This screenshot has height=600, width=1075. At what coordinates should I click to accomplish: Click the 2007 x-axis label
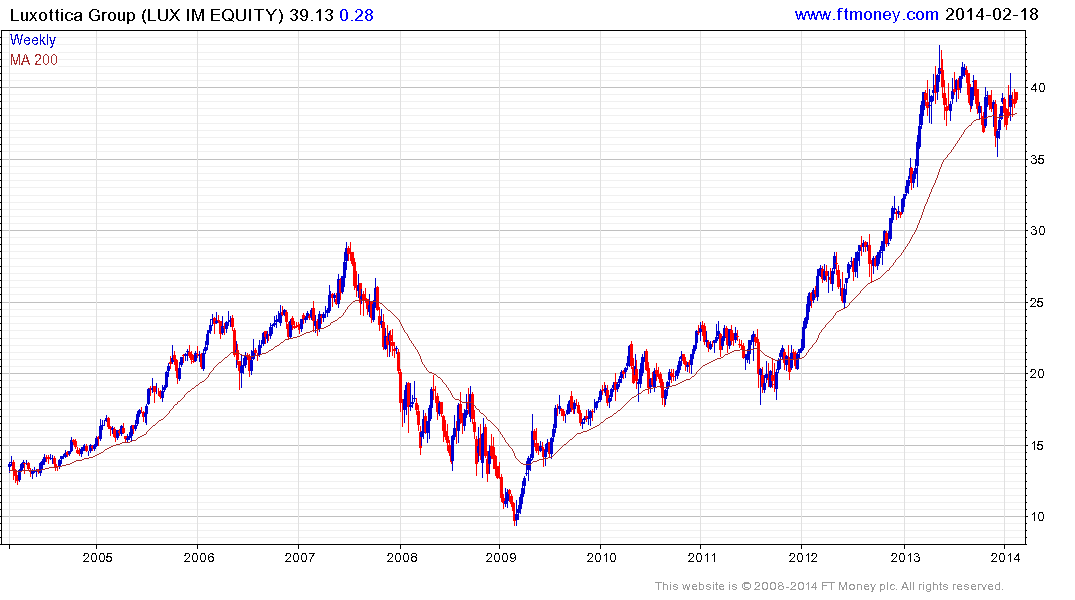click(x=300, y=557)
